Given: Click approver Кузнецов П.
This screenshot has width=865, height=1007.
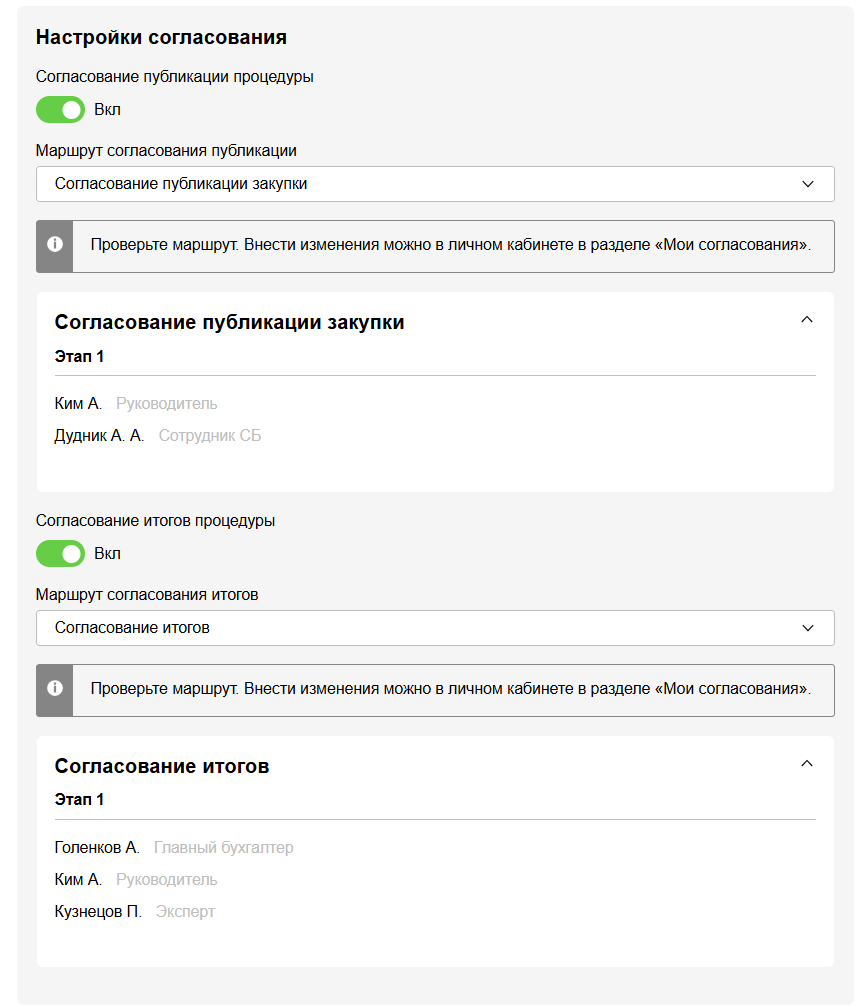Looking at the screenshot, I should 98,912.
